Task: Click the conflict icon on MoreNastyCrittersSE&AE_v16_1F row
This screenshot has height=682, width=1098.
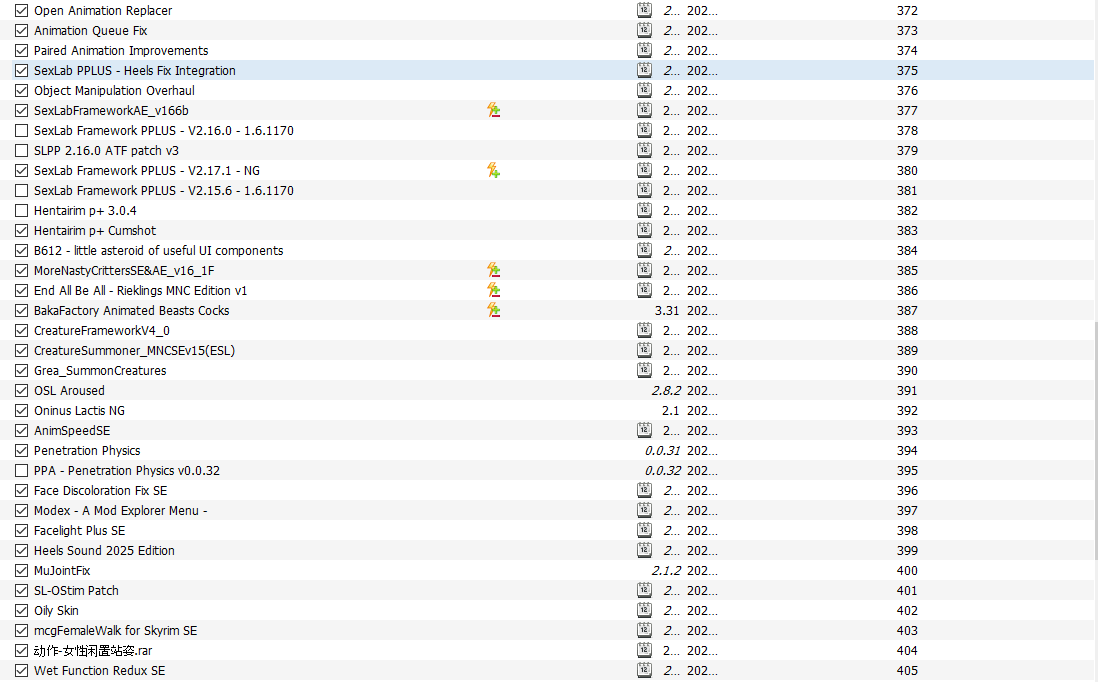Action: (494, 270)
